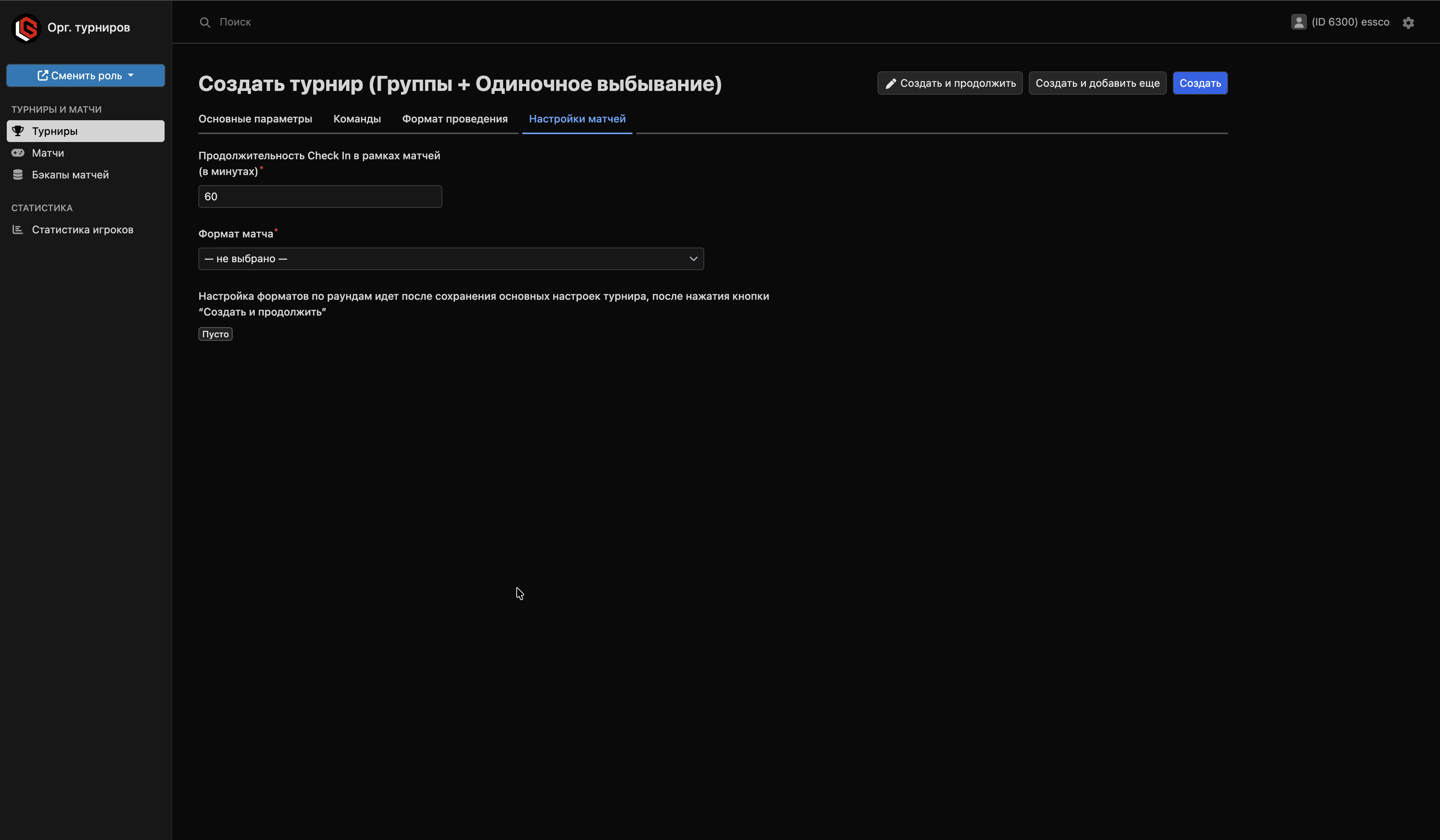This screenshot has height=840, width=1440.
Task: Click the gamepad icon next to Матчи
Action: (18, 153)
